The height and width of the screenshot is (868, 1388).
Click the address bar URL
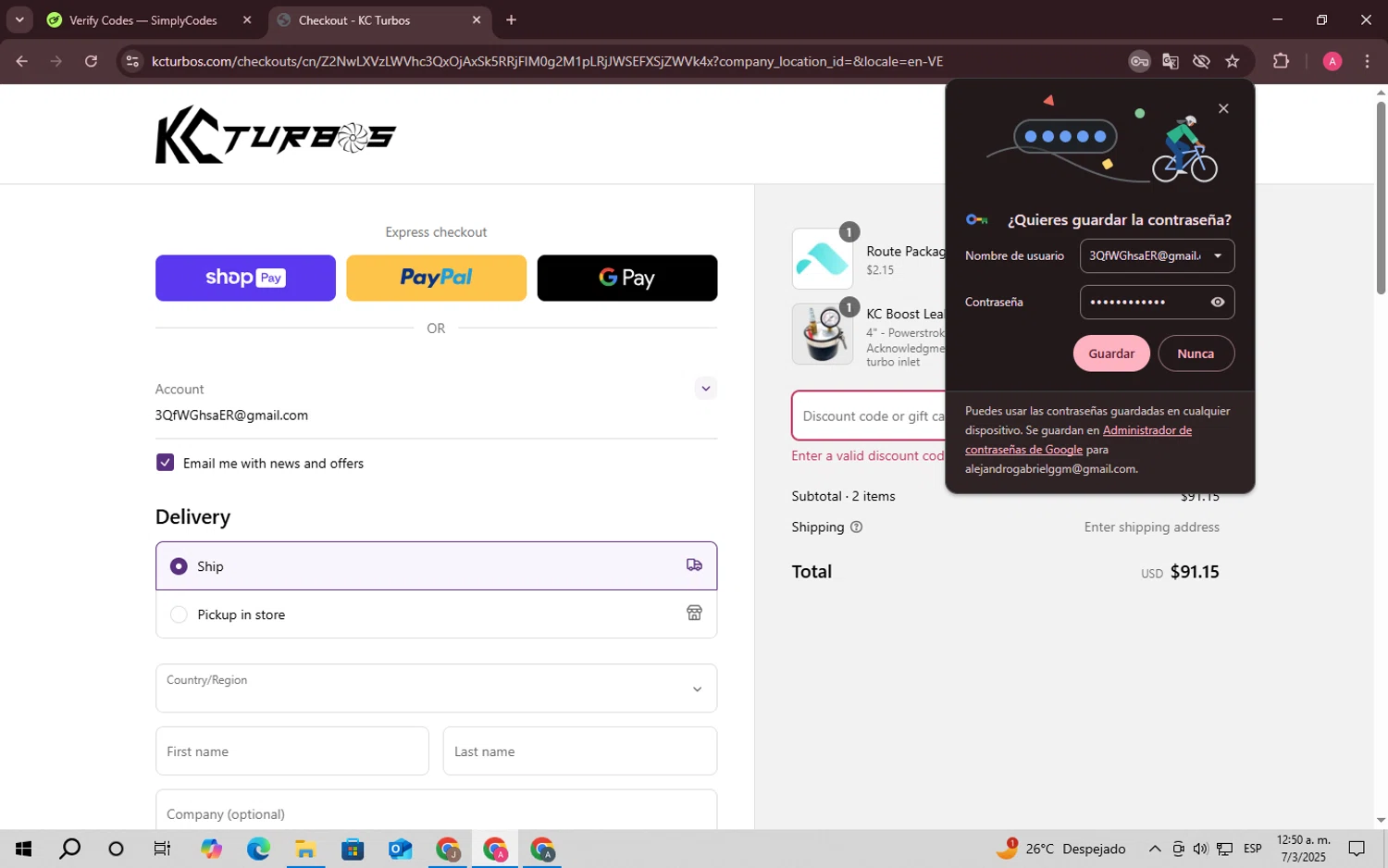pos(547,61)
